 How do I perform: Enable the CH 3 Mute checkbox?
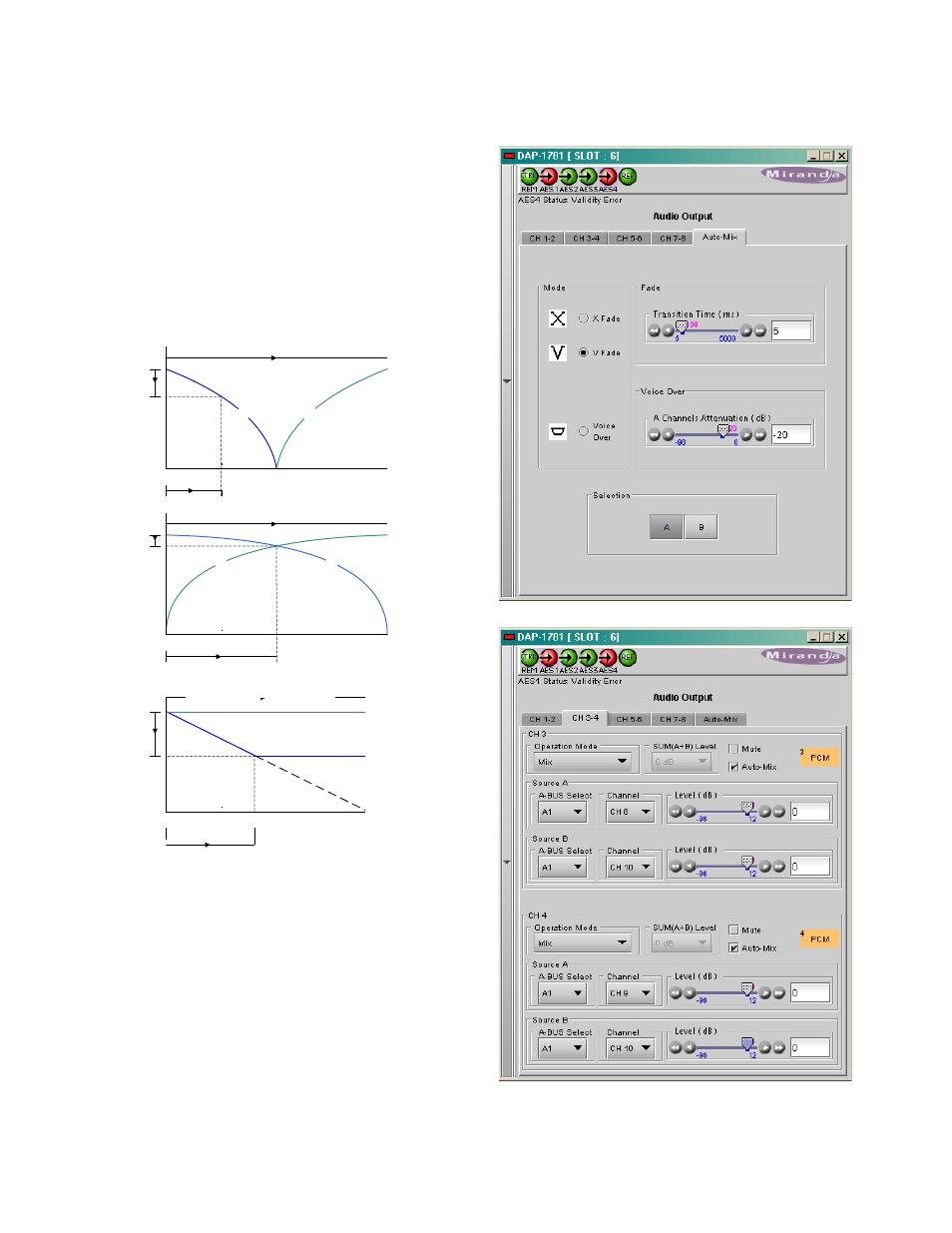pyautogui.click(x=733, y=749)
